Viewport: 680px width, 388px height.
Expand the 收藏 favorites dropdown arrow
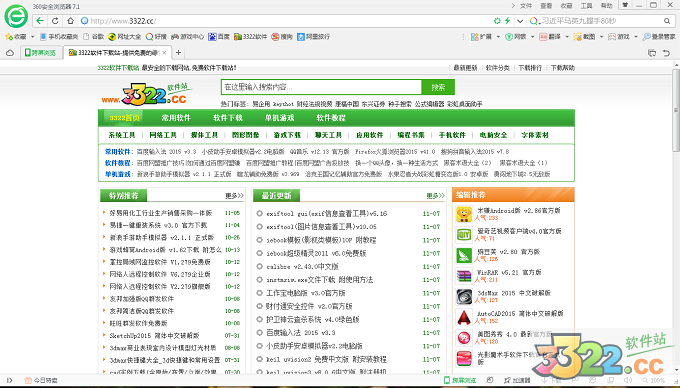point(32,37)
